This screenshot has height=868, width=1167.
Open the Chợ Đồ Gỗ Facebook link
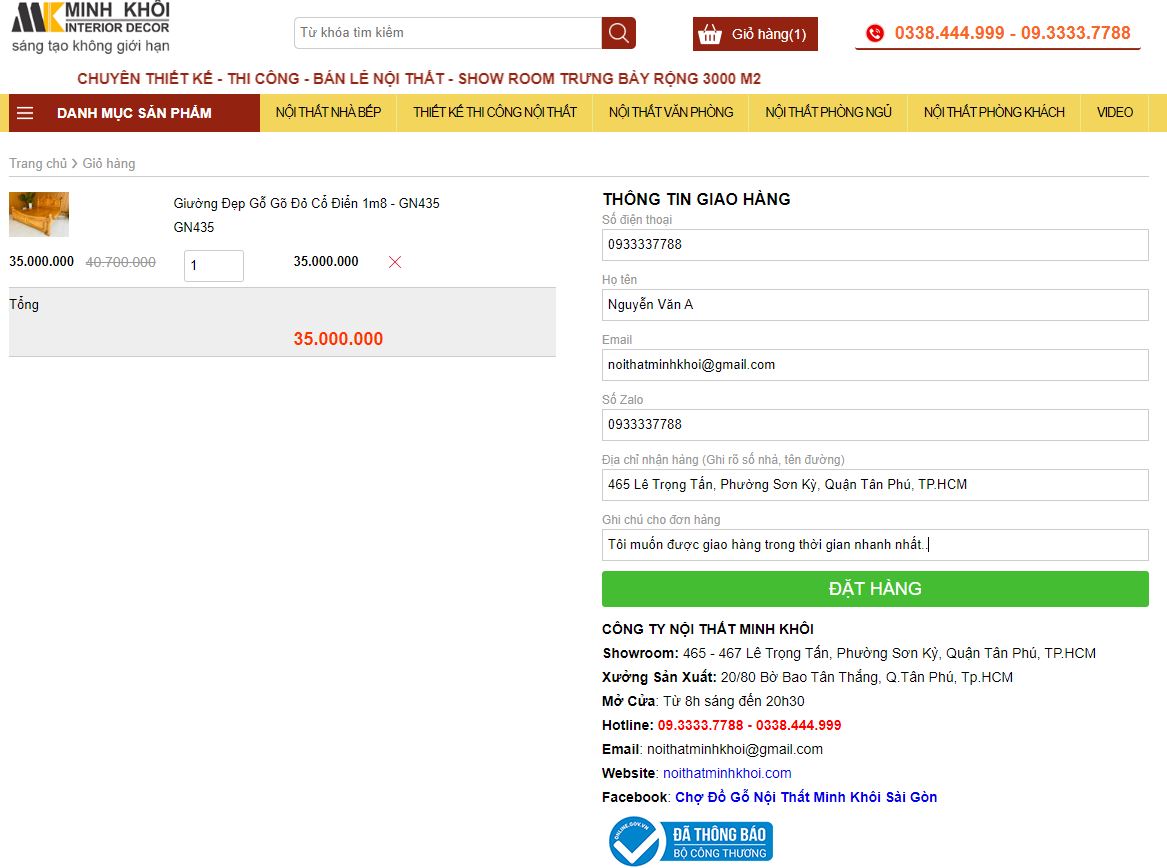(806, 797)
